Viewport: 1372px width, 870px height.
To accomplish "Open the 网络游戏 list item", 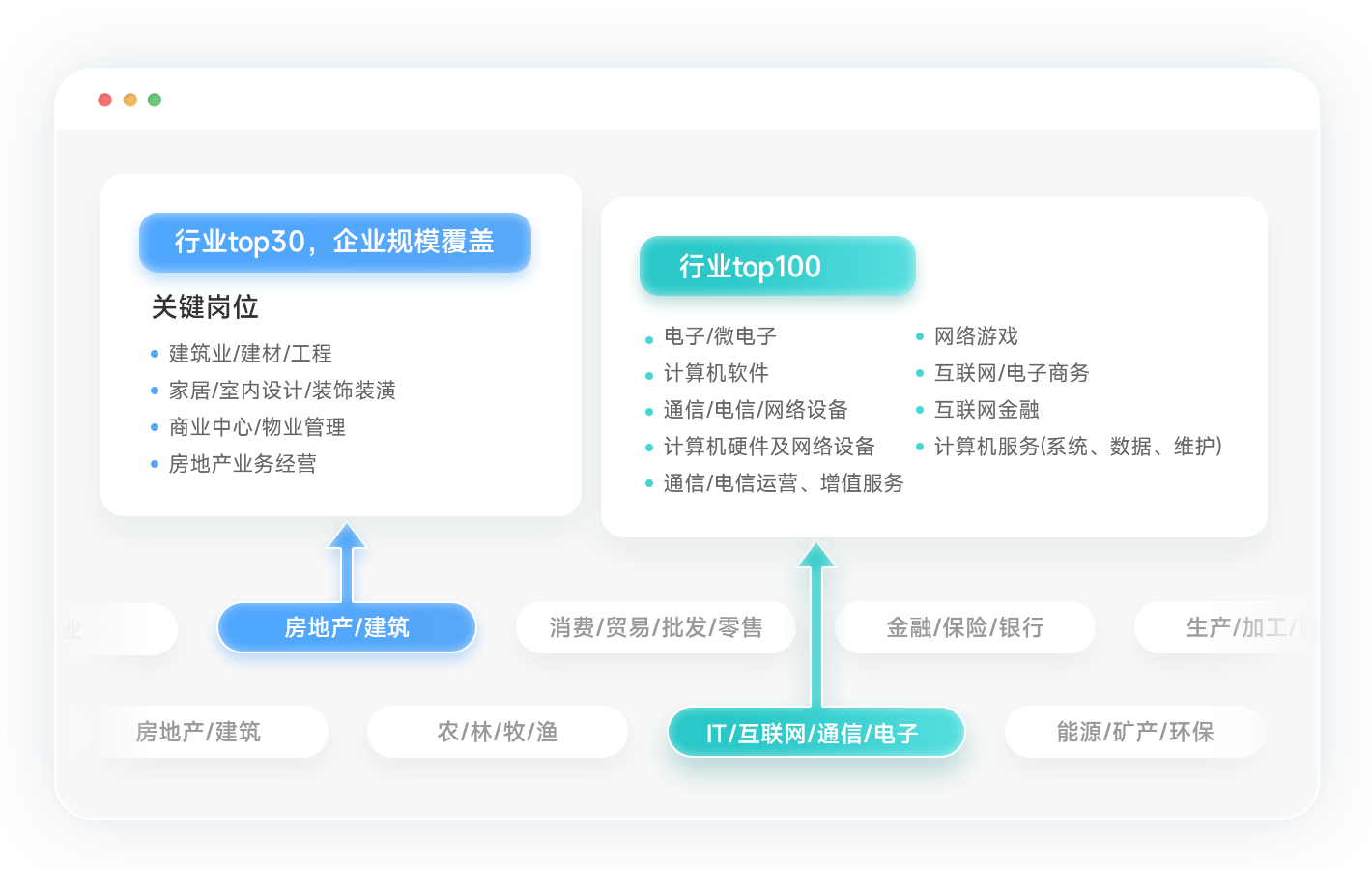I will pos(976,336).
